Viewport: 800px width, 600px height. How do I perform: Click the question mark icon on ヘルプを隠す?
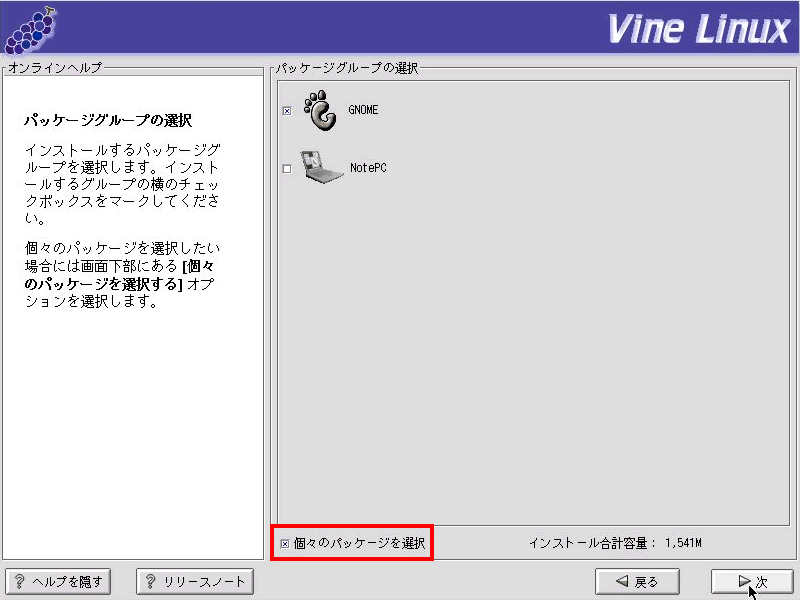coord(19,581)
